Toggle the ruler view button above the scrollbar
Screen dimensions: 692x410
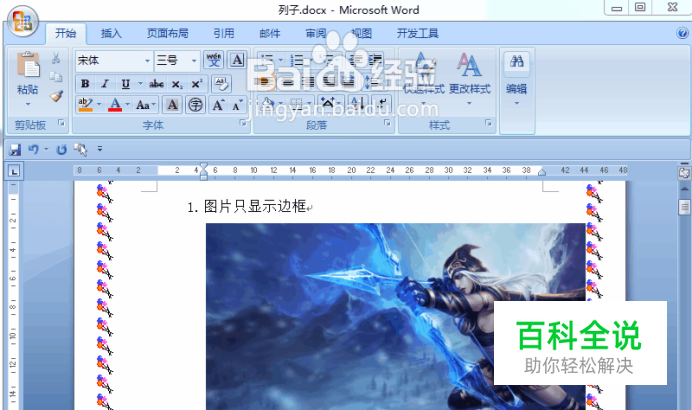[x=684, y=173]
